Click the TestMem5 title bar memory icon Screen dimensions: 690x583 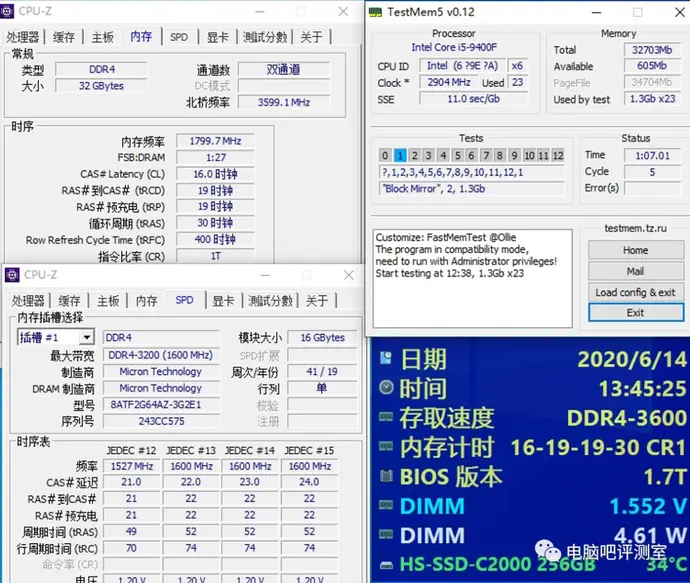(x=375, y=12)
